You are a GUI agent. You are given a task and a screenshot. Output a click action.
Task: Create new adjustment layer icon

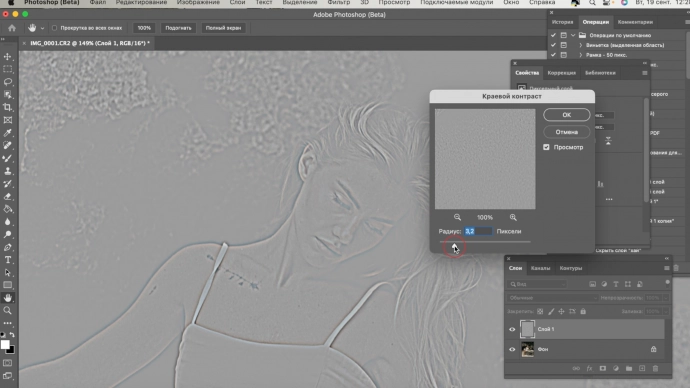point(616,369)
